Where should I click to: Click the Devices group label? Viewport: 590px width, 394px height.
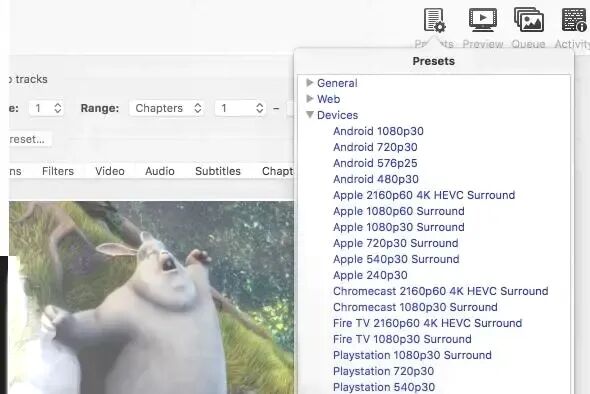pyautogui.click(x=338, y=115)
